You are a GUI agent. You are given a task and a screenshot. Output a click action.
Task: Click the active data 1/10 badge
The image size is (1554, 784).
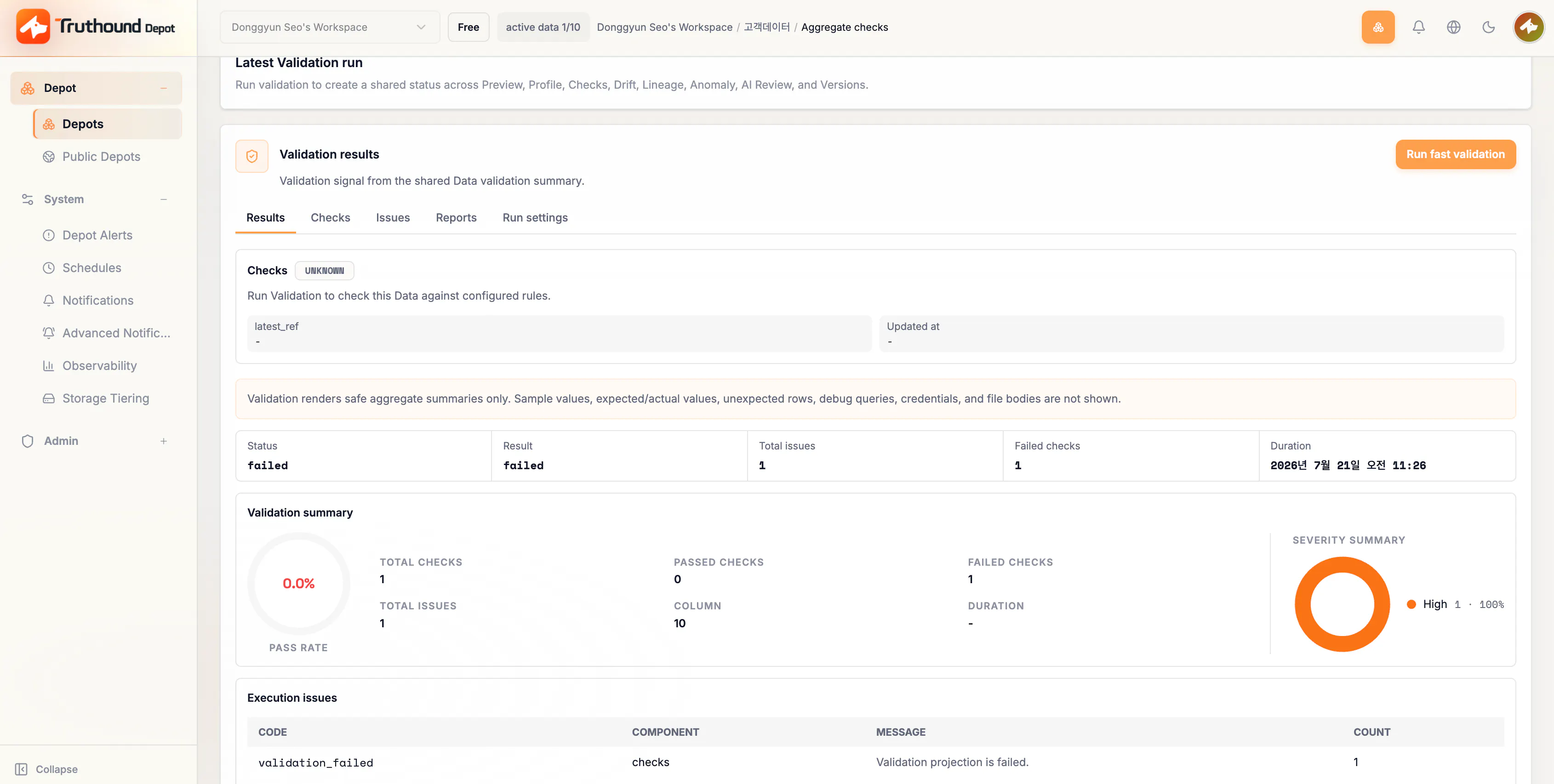[x=543, y=27]
